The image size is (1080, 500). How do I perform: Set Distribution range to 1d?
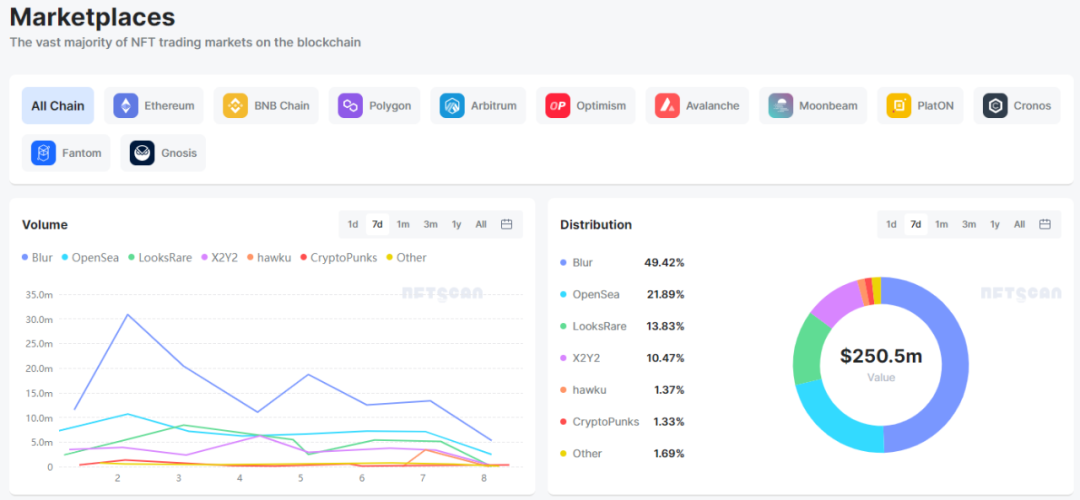[891, 224]
